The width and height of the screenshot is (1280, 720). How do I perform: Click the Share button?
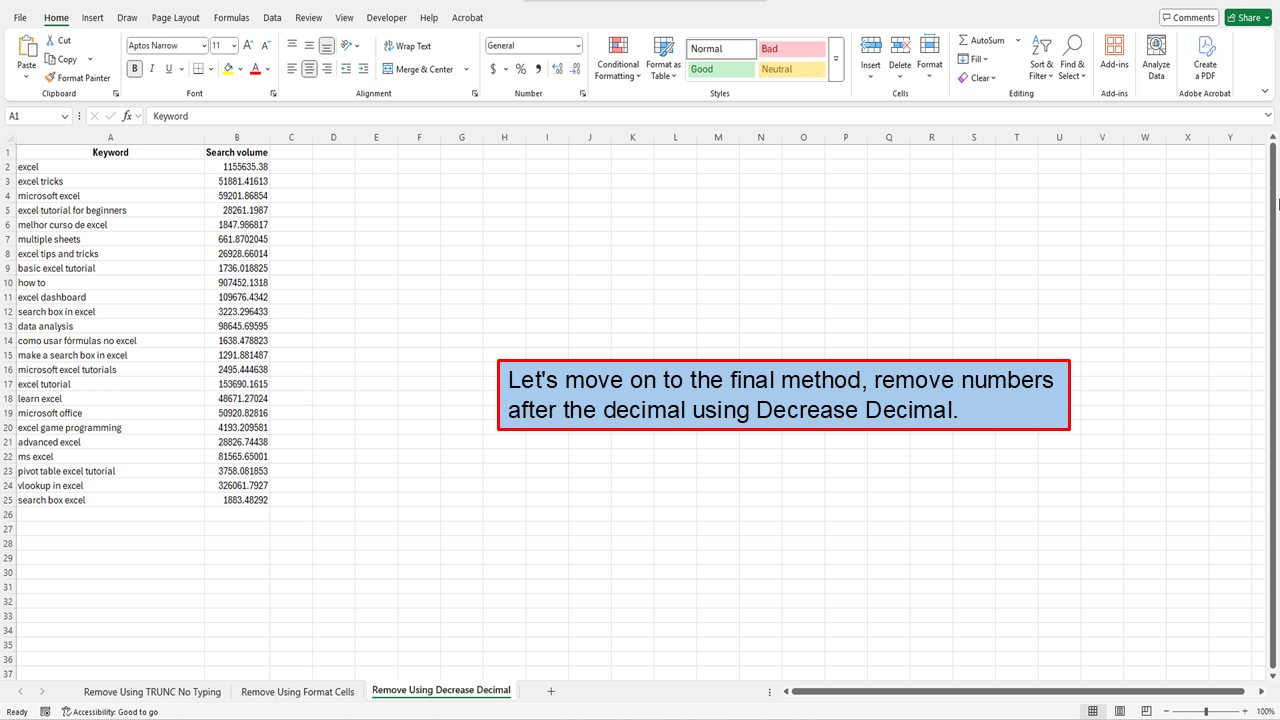point(1246,17)
